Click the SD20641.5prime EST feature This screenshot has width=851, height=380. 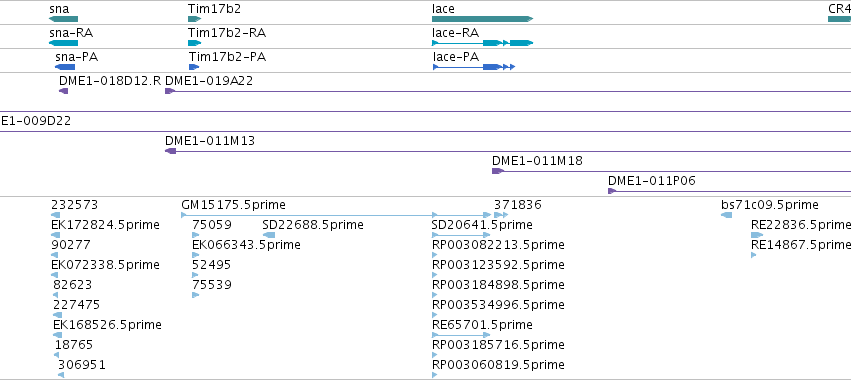[x=461, y=235]
